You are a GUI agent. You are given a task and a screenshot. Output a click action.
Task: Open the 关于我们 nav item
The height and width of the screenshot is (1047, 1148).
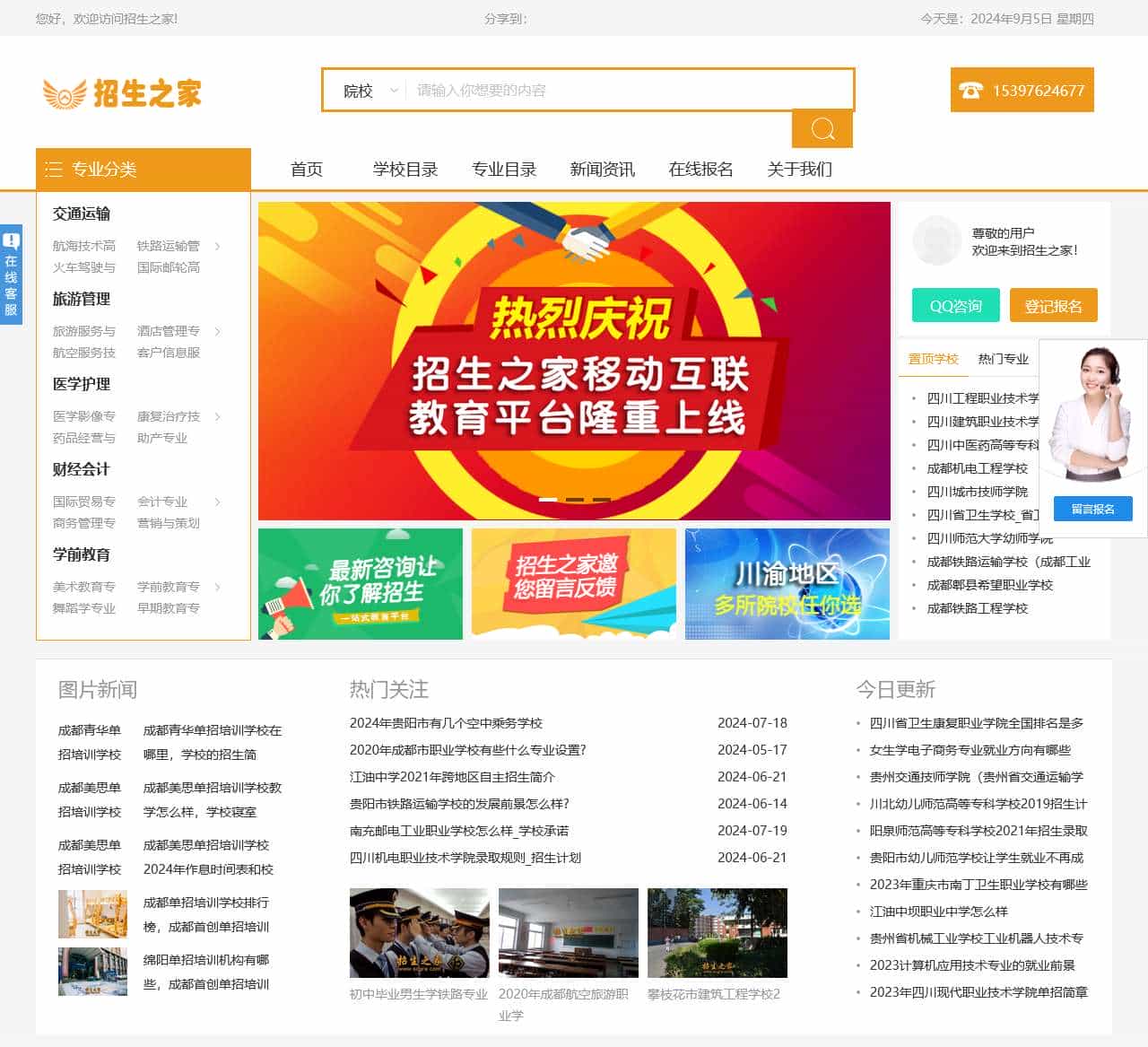pos(800,170)
